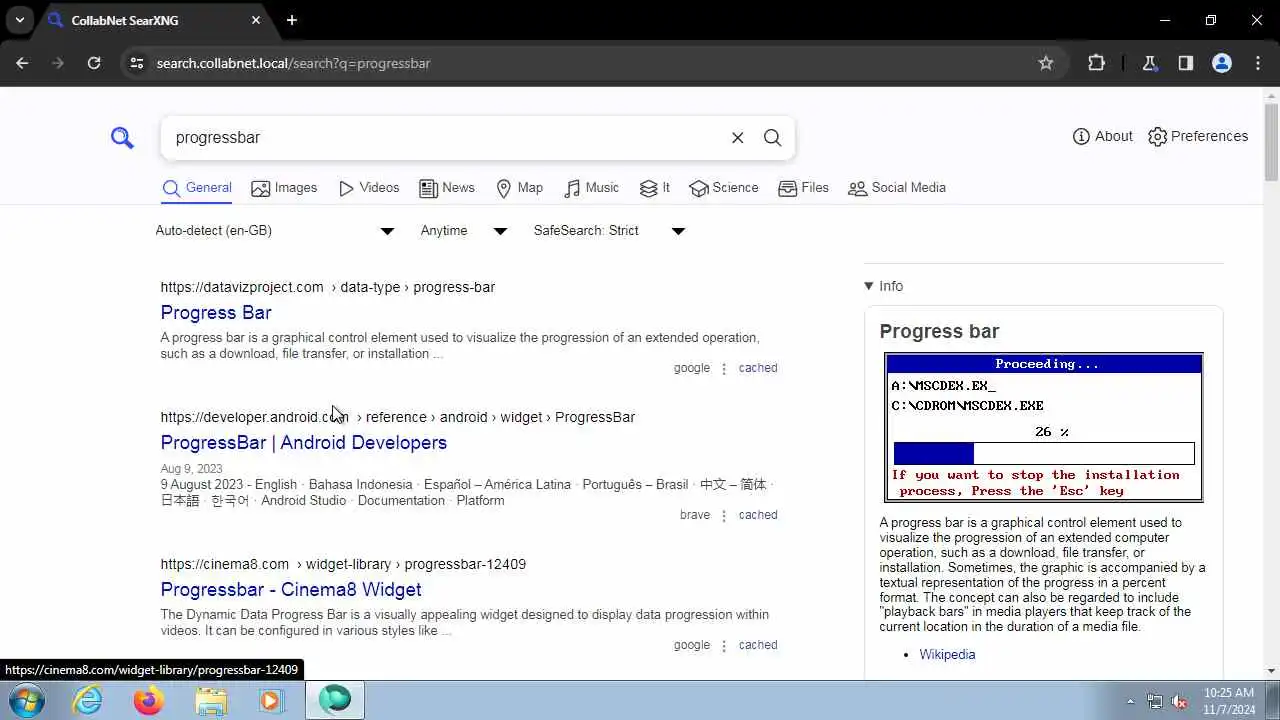Open search Preferences
Viewport: 1280px width, 720px height.
tap(1198, 136)
